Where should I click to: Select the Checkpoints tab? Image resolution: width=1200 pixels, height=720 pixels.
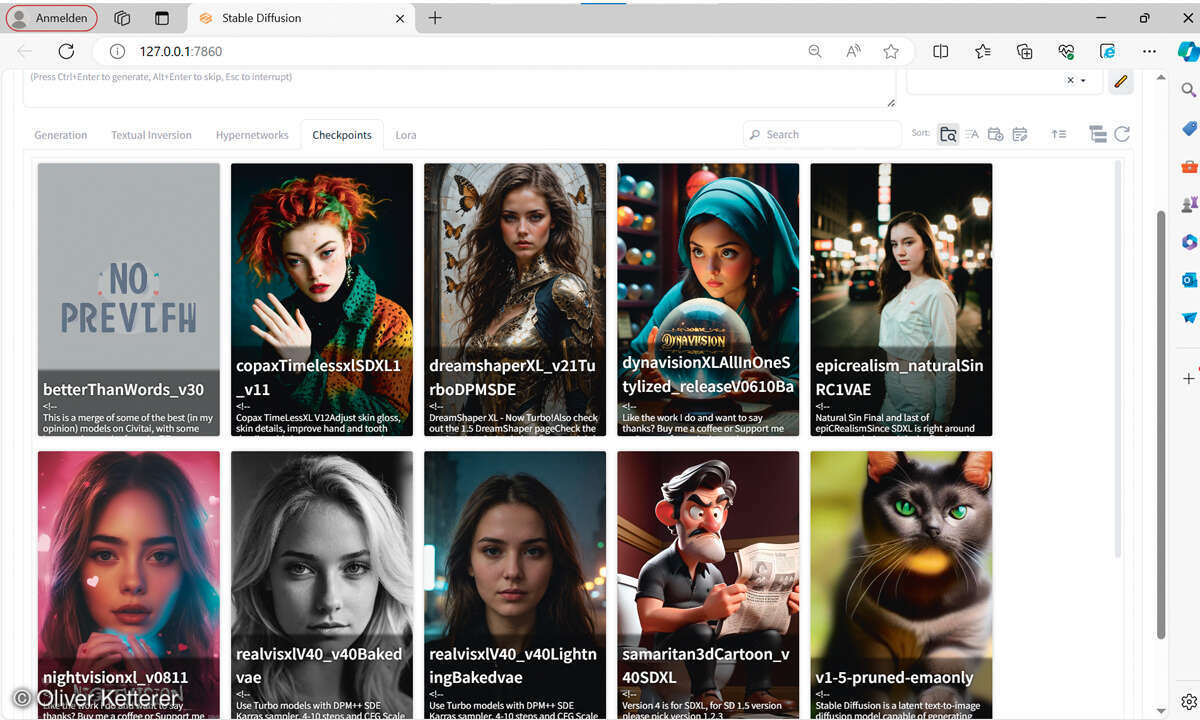(x=342, y=135)
